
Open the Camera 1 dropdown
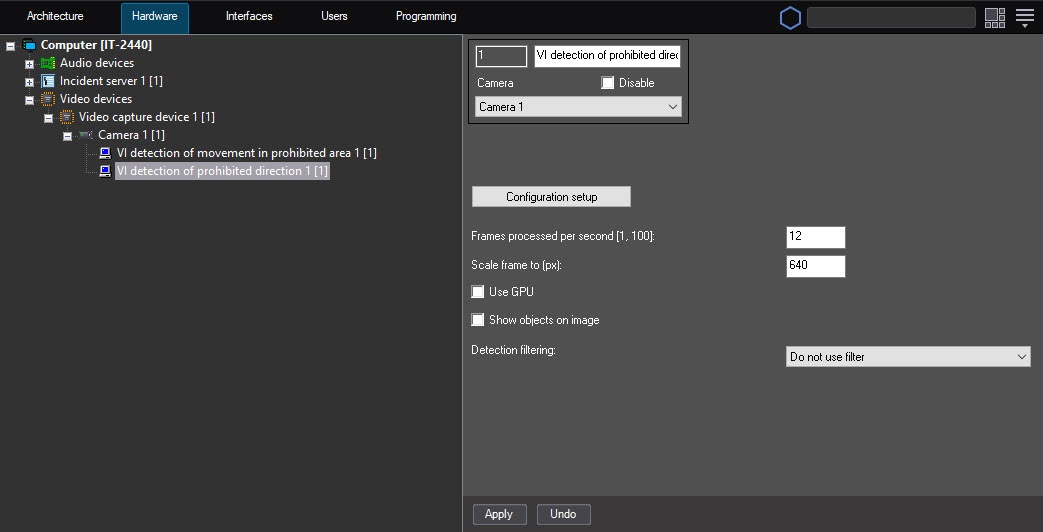click(x=579, y=106)
